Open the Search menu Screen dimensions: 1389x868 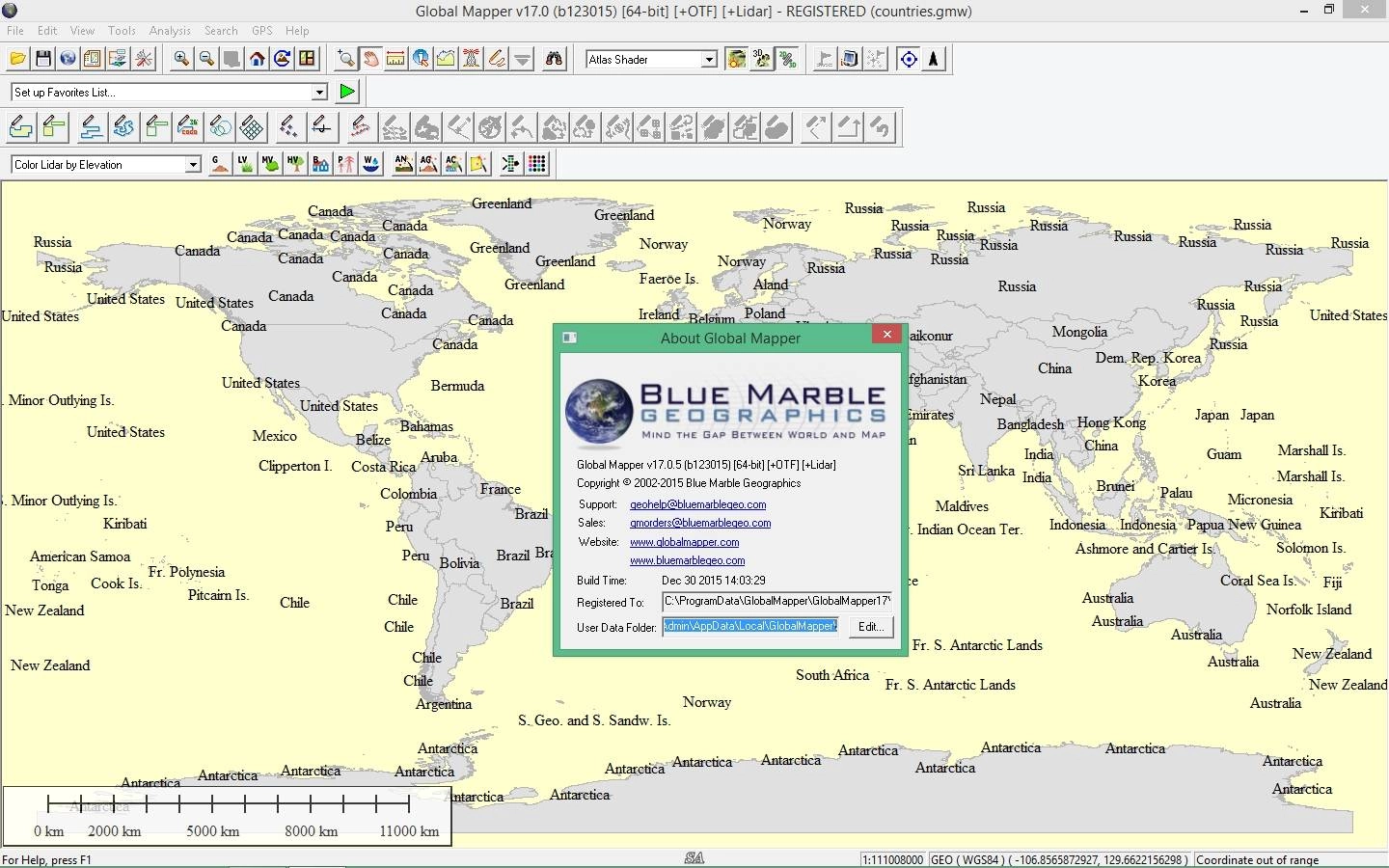[221, 31]
